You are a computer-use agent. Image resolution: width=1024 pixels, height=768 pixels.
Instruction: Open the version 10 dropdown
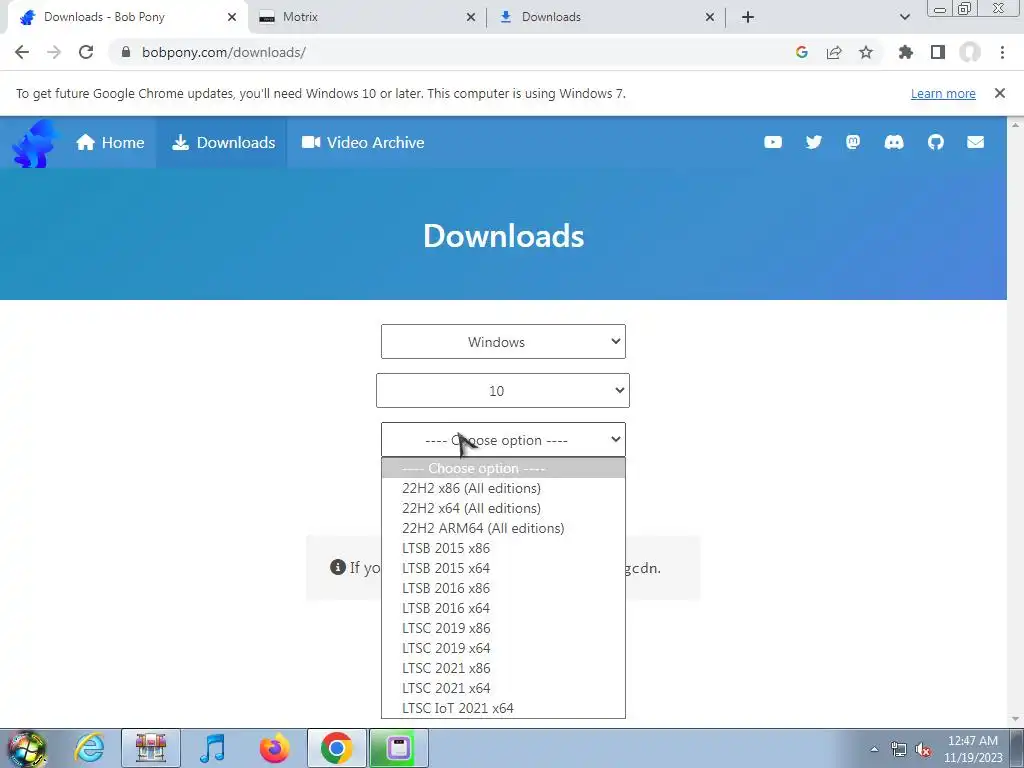click(x=503, y=391)
